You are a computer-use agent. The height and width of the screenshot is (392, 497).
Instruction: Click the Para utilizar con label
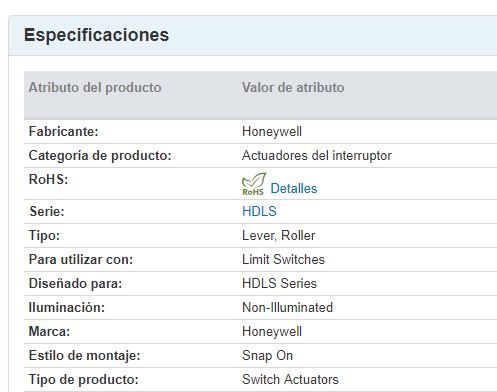coord(81,259)
